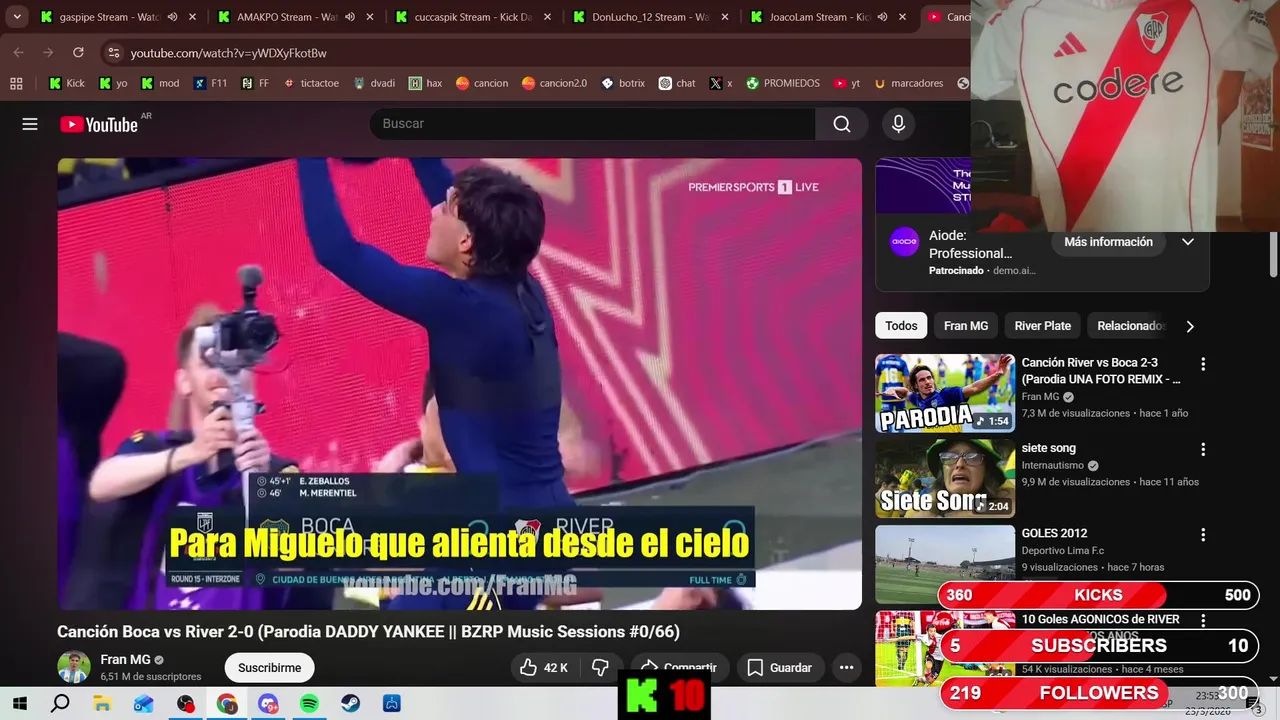1280x720 pixels.
Task: Click the search magnifier button
Action: [x=842, y=124]
